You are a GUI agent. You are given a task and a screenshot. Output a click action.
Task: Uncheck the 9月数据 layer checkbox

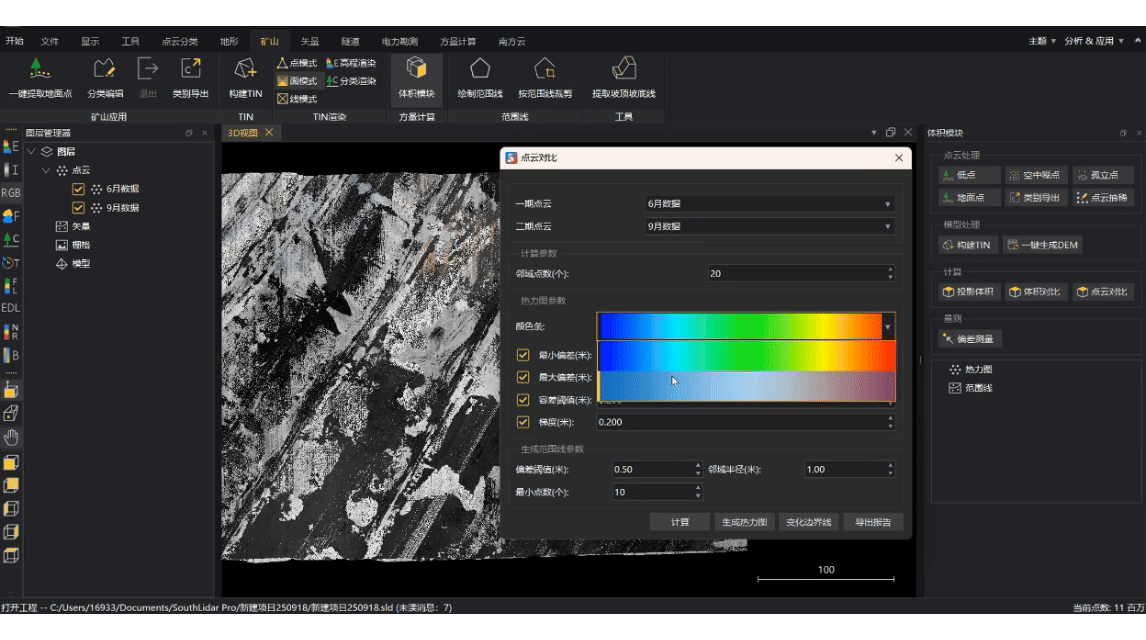pos(79,208)
